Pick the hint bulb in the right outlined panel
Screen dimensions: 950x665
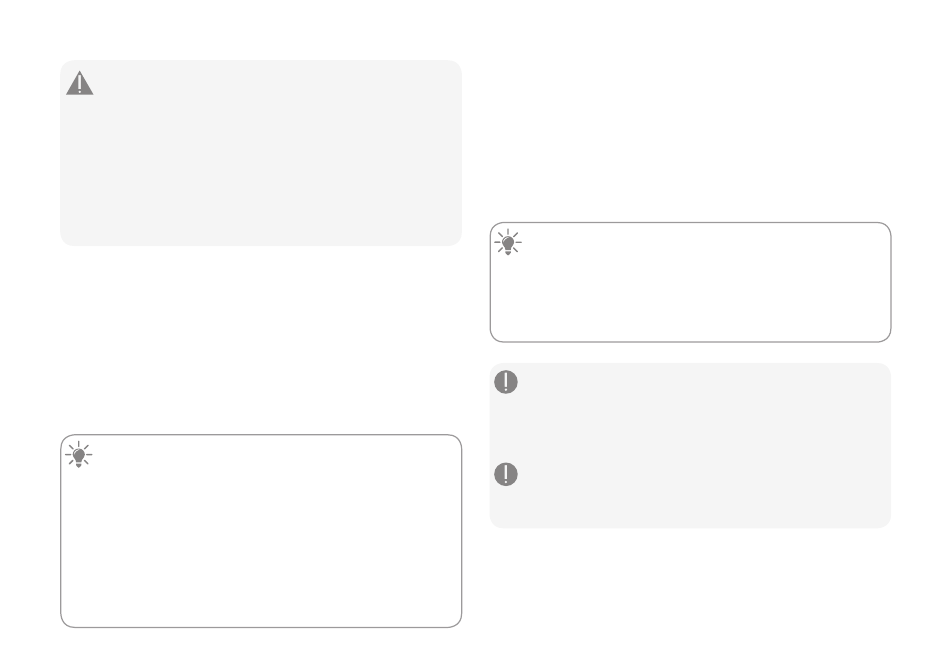(x=508, y=242)
